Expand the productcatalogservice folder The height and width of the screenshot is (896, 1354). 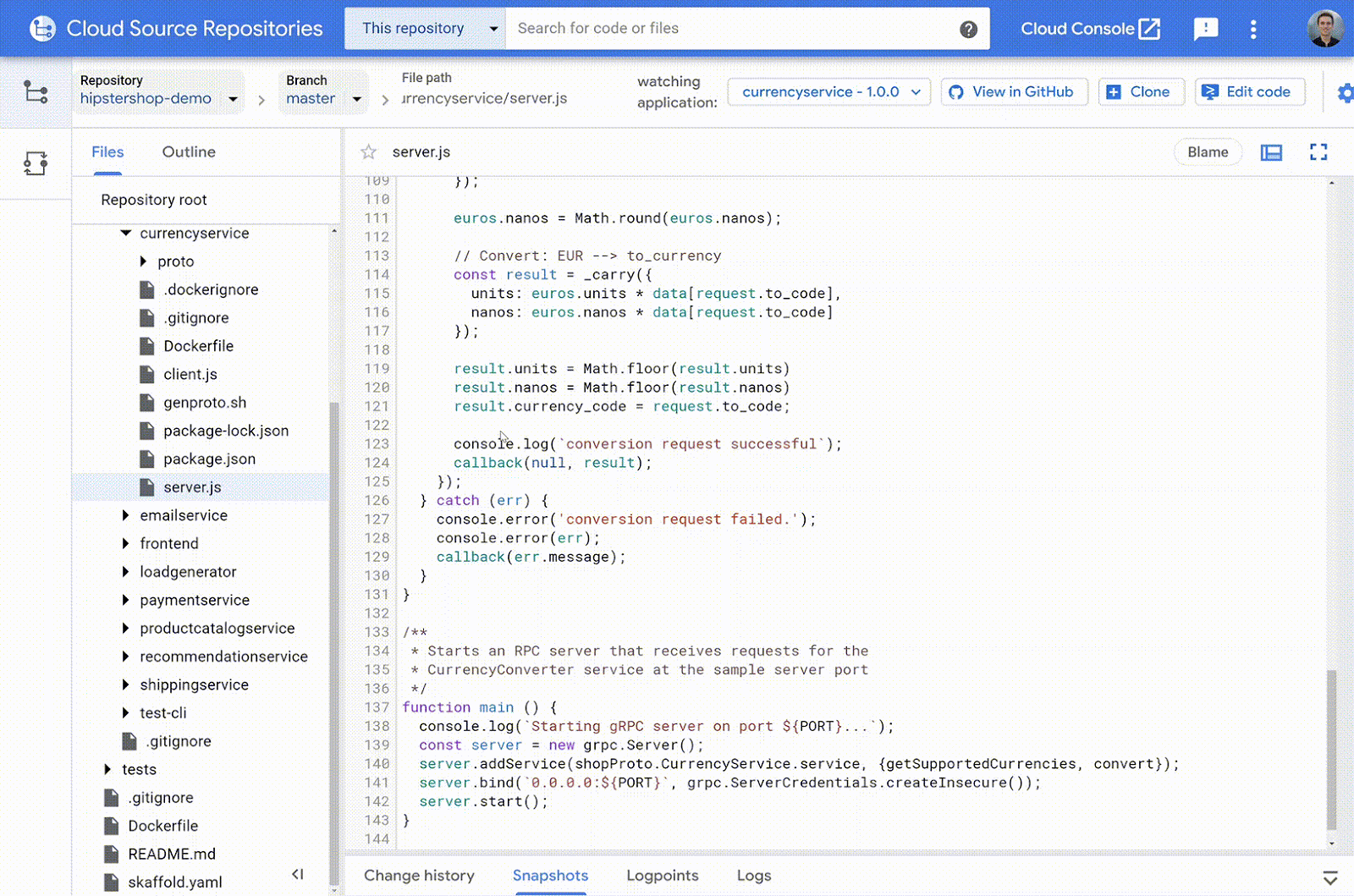click(x=125, y=628)
